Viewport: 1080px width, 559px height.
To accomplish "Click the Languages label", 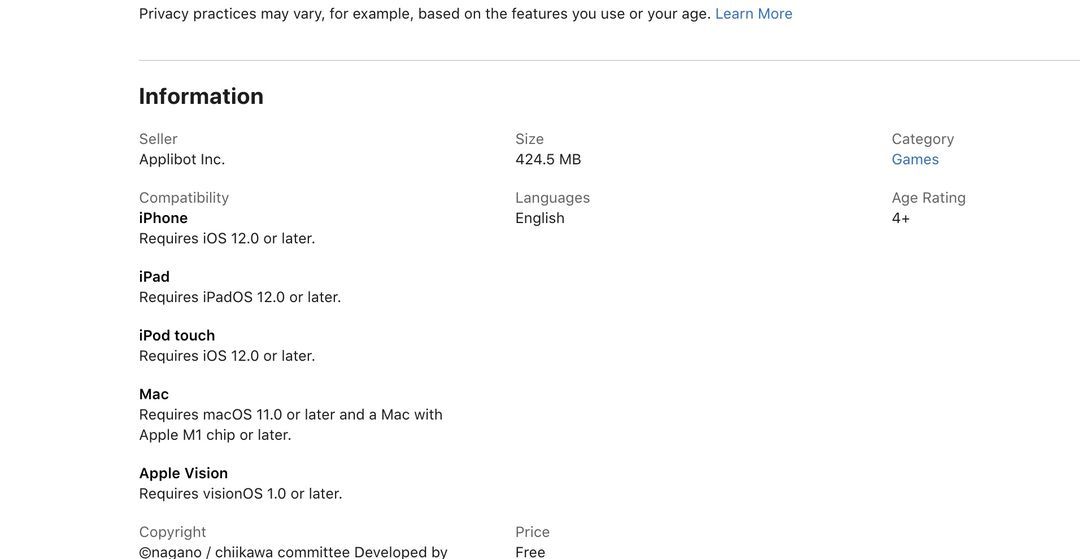I will pos(552,198).
